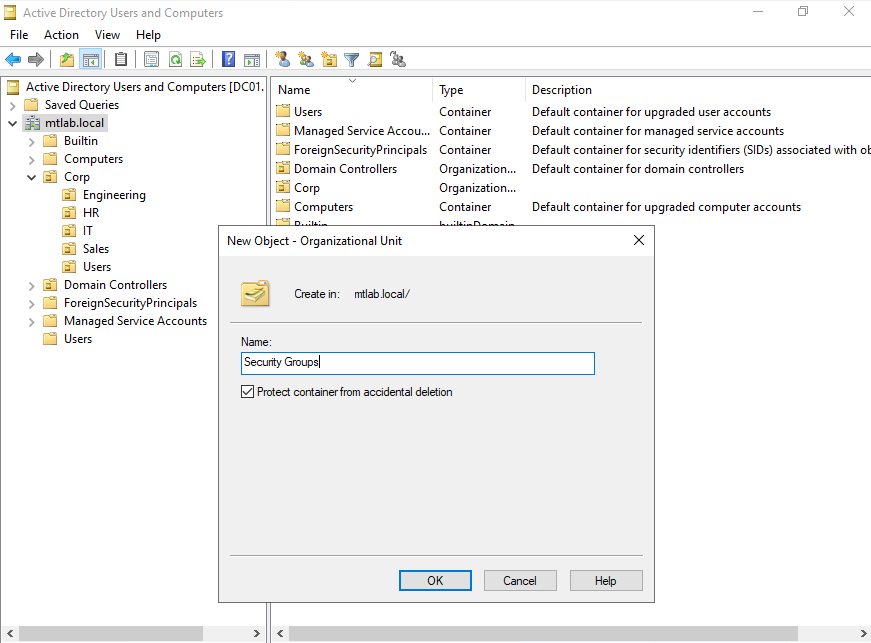Click the Domain Controllers icon in right list
Viewport: 871px width, 643px height.
283,168
